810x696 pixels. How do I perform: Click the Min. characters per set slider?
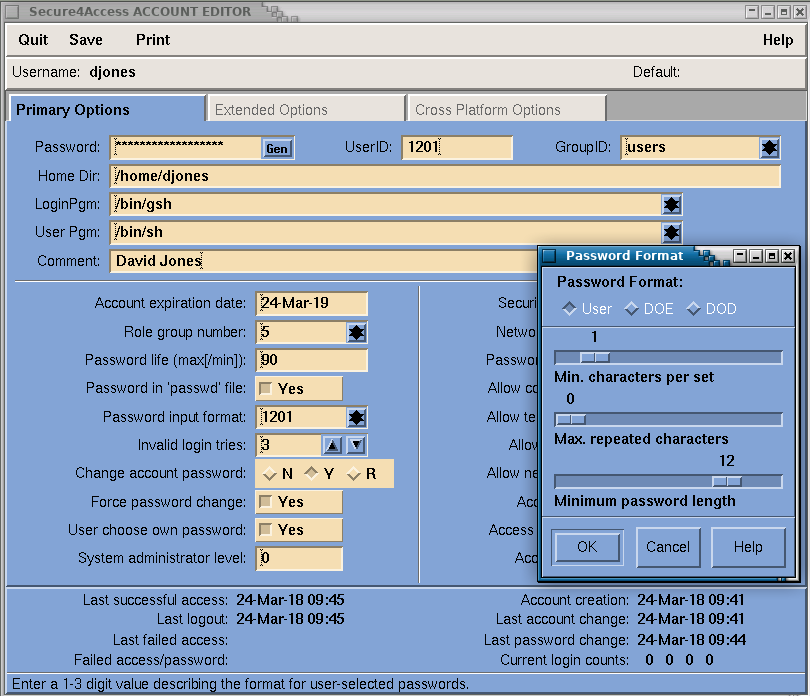click(668, 358)
